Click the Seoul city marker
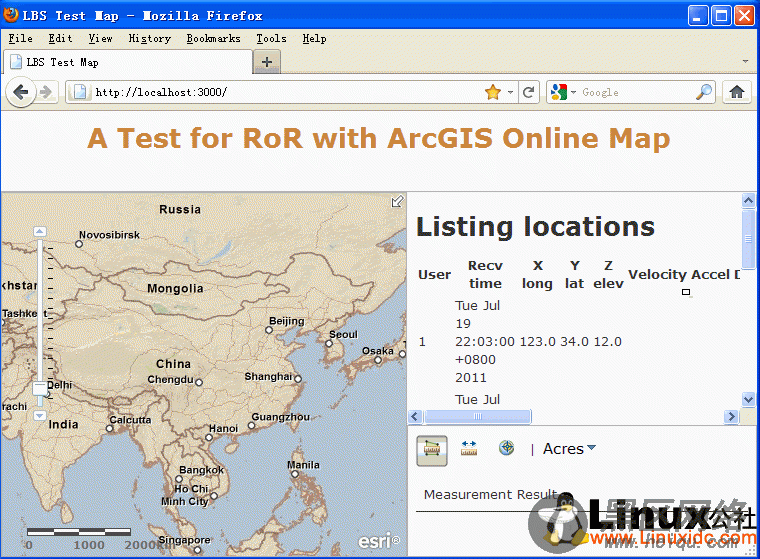Screen dimensions: 760x559 click(329, 344)
